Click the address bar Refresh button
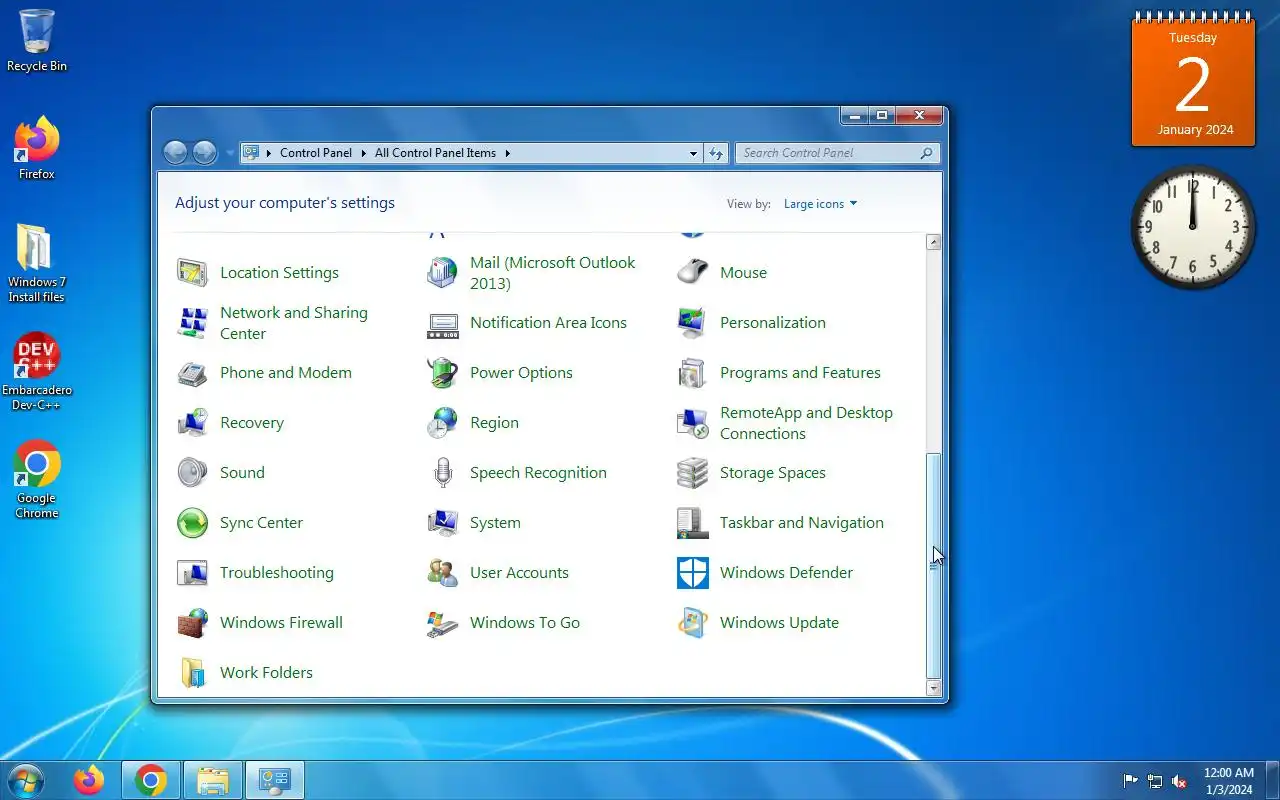 click(x=716, y=153)
